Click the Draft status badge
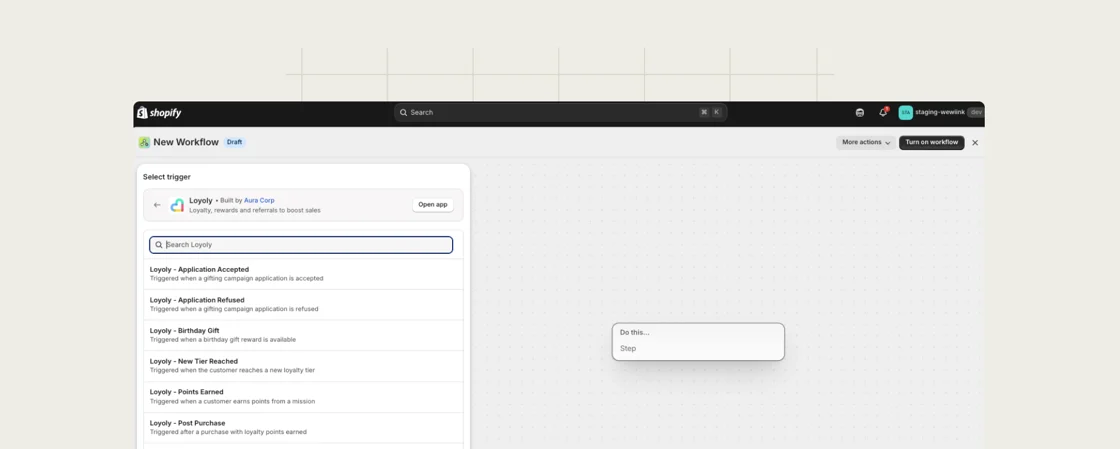Screen dimensions: 1120x449 coord(234,142)
